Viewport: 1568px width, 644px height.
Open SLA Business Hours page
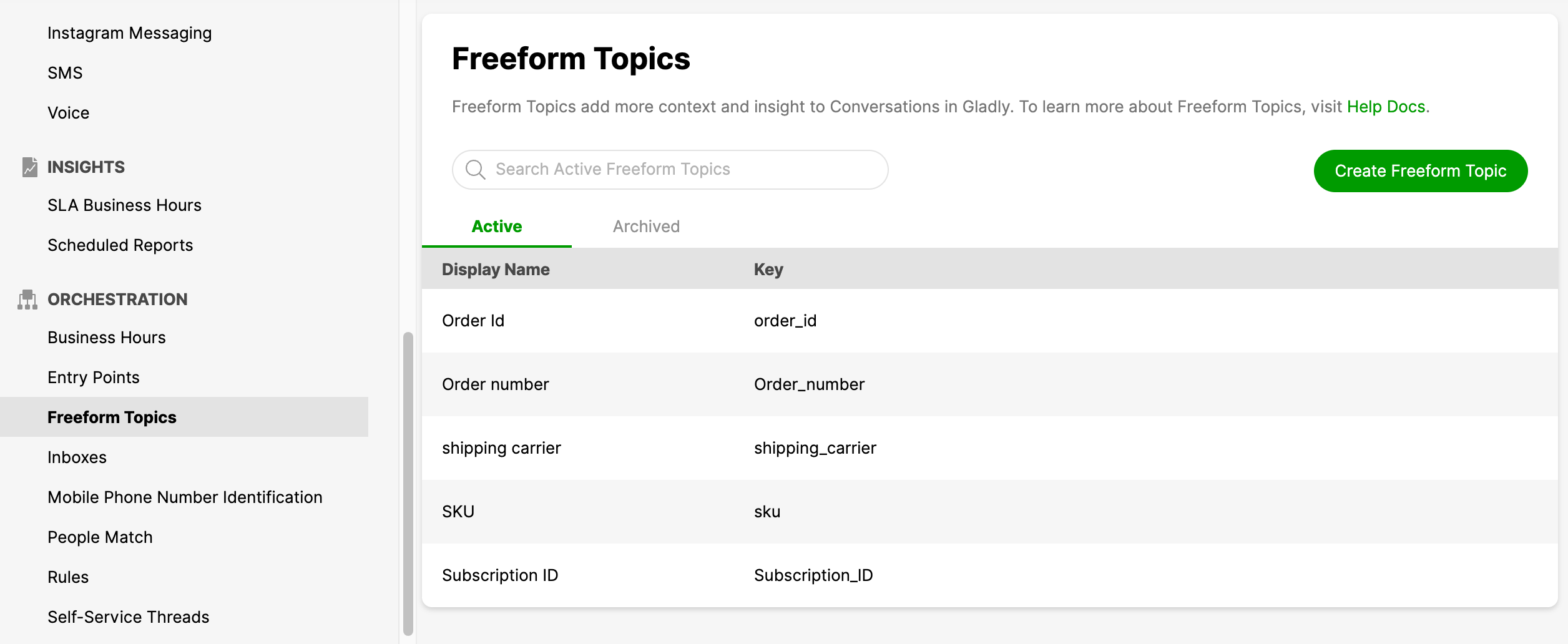pyautogui.click(x=124, y=205)
